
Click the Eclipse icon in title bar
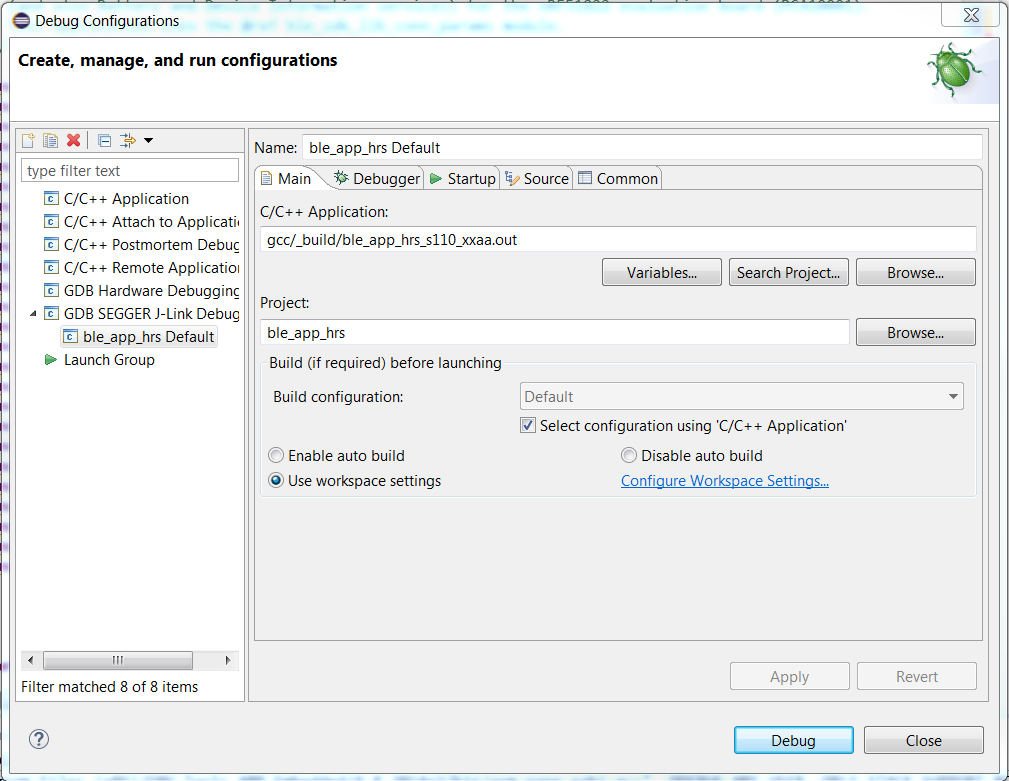[21, 21]
